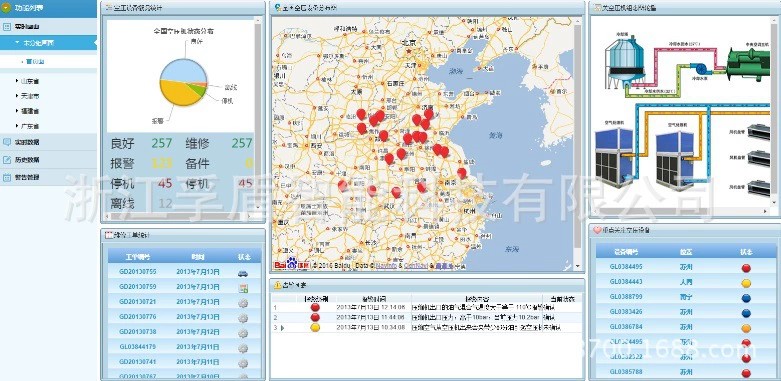Screen dimensions: 781x381
Task: Click the green chiller unit in the diagram
Action: [748, 65]
